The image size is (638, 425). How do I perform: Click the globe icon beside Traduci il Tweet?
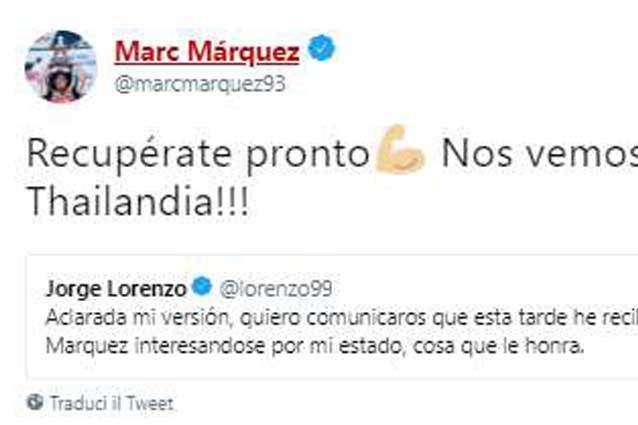pos(35,402)
